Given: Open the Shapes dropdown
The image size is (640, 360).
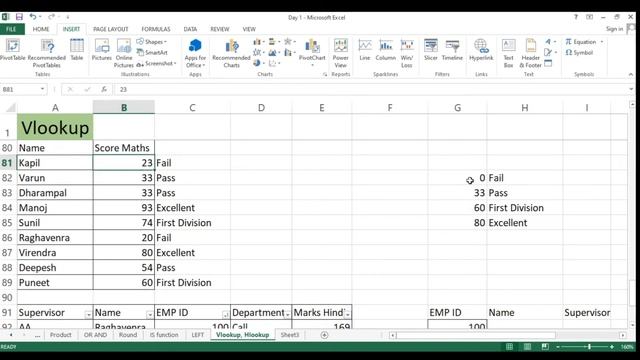Looking at the screenshot, I should click(151, 42).
